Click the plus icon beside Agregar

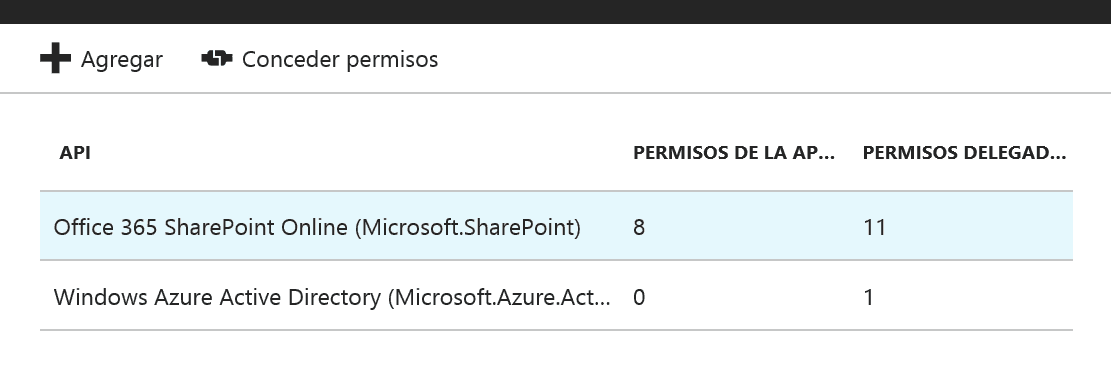tap(55, 58)
